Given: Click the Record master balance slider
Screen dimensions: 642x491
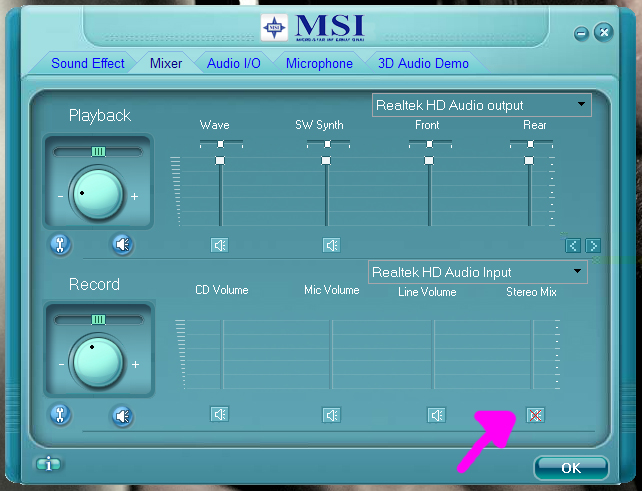Looking at the screenshot, I should (x=98, y=319).
